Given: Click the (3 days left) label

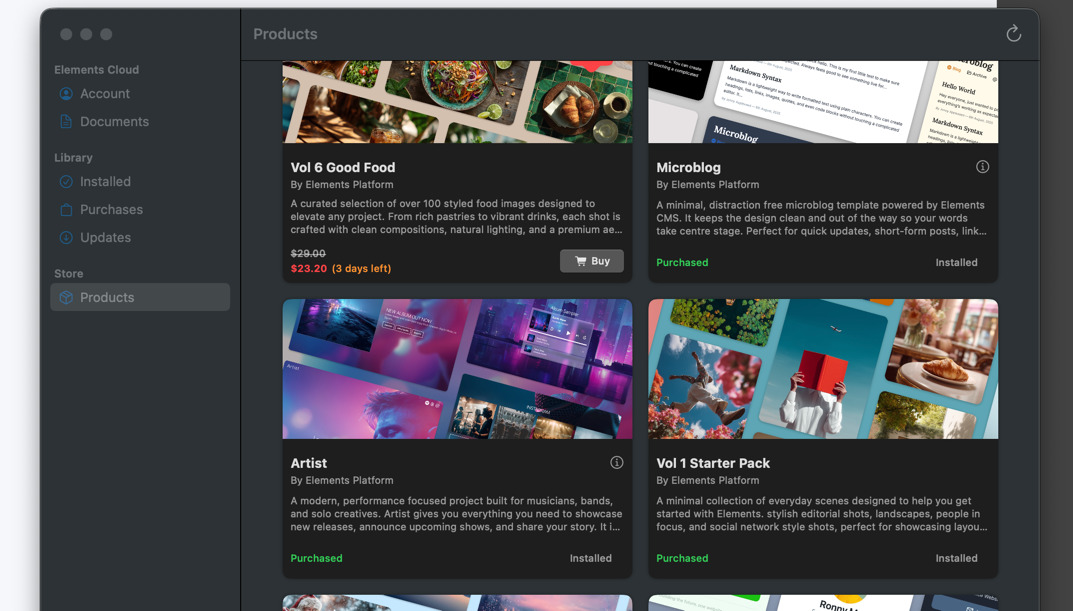Looking at the screenshot, I should pyautogui.click(x=361, y=268).
